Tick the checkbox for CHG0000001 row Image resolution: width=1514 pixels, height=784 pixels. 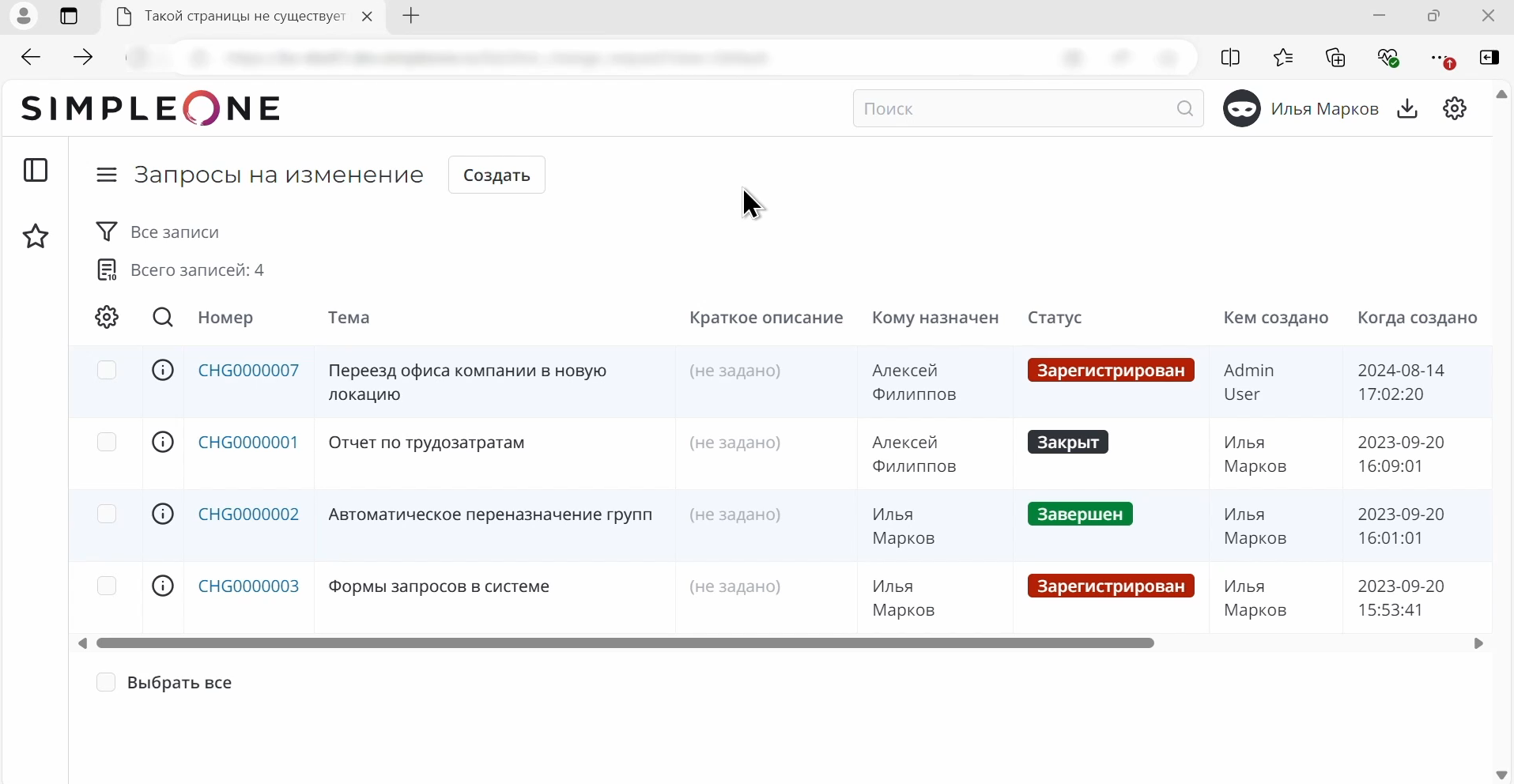tap(107, 442)
